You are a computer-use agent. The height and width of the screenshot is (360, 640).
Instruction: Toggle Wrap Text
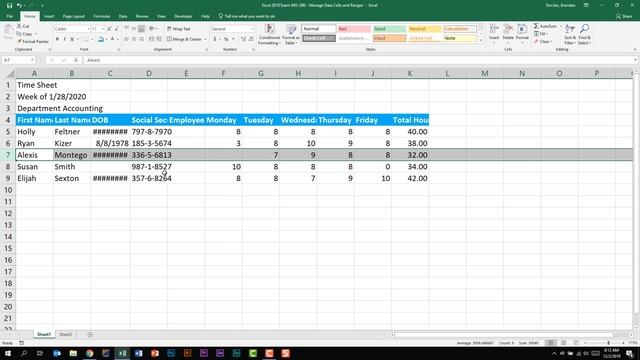[178, 29]
